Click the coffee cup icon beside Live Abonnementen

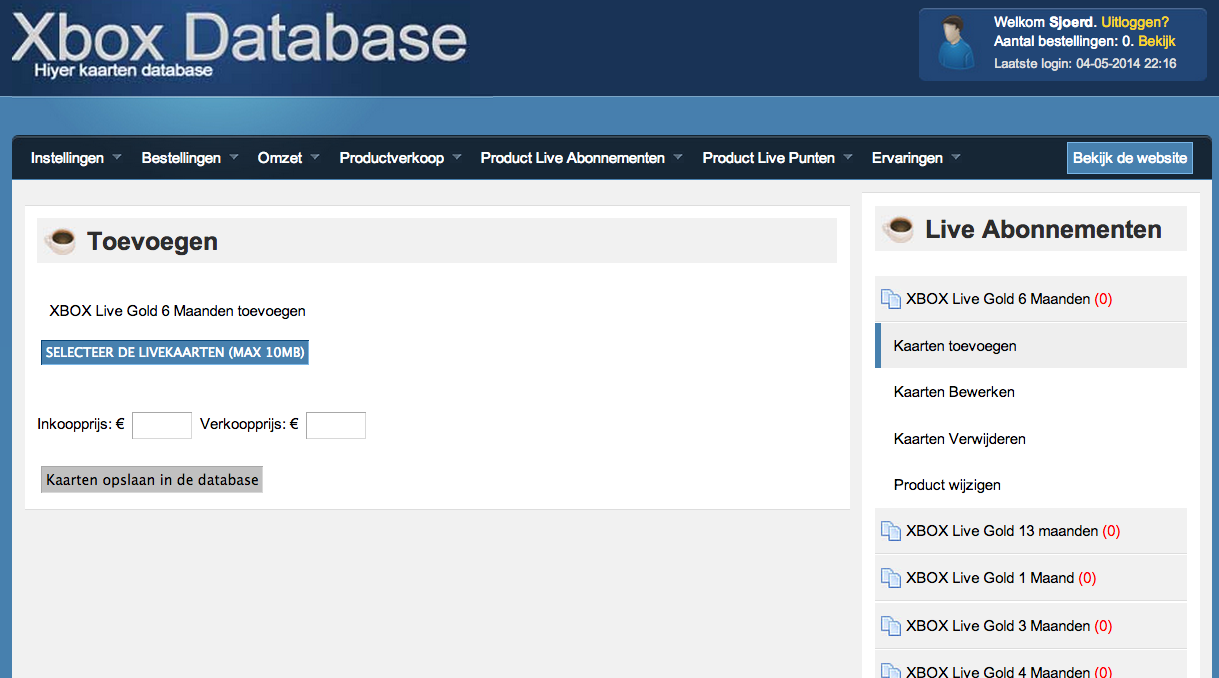[898, 229]
